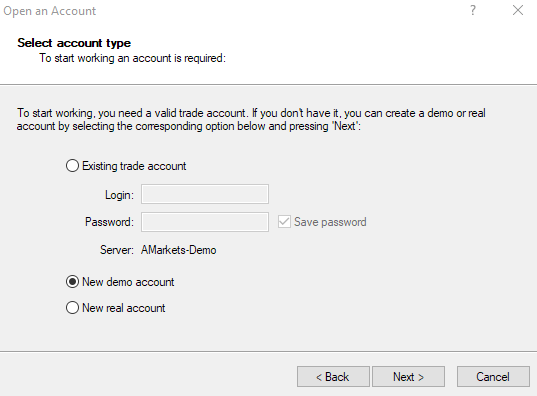Click the Open an Account title bar
Screen dimensions: 537x396
pos(50,11)
